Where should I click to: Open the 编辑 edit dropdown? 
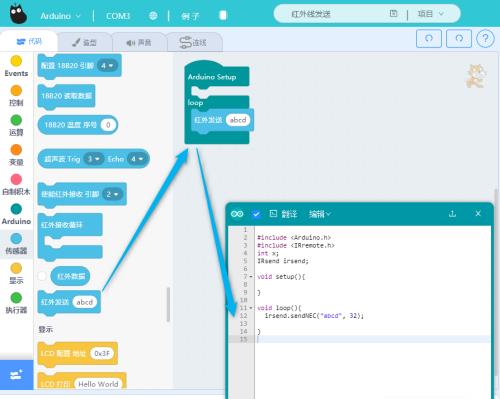pyautogui.click(x=319, y=214)
